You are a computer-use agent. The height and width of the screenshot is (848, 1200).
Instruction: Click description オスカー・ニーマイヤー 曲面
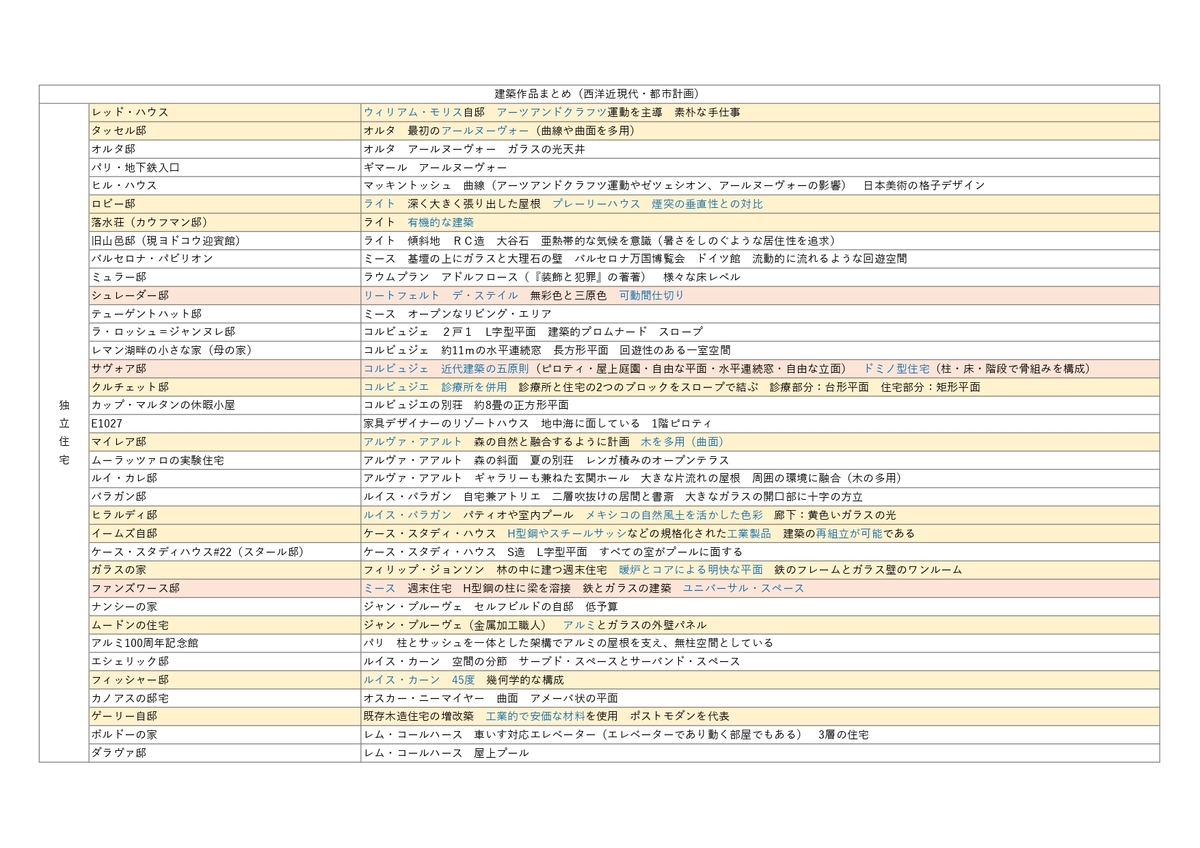(760, 697)
